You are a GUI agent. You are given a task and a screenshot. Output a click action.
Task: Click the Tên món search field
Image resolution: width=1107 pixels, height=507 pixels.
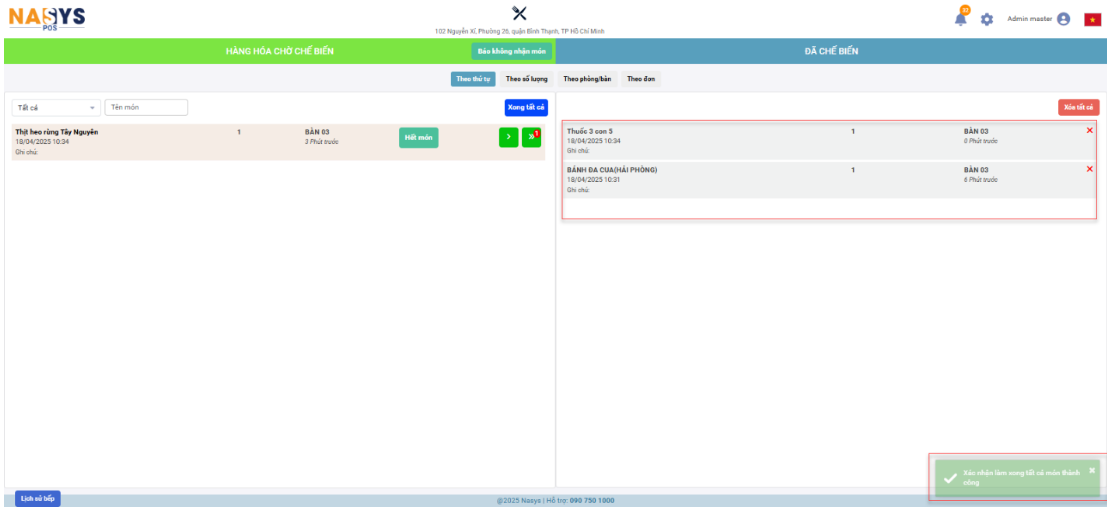tap(146, 107)
